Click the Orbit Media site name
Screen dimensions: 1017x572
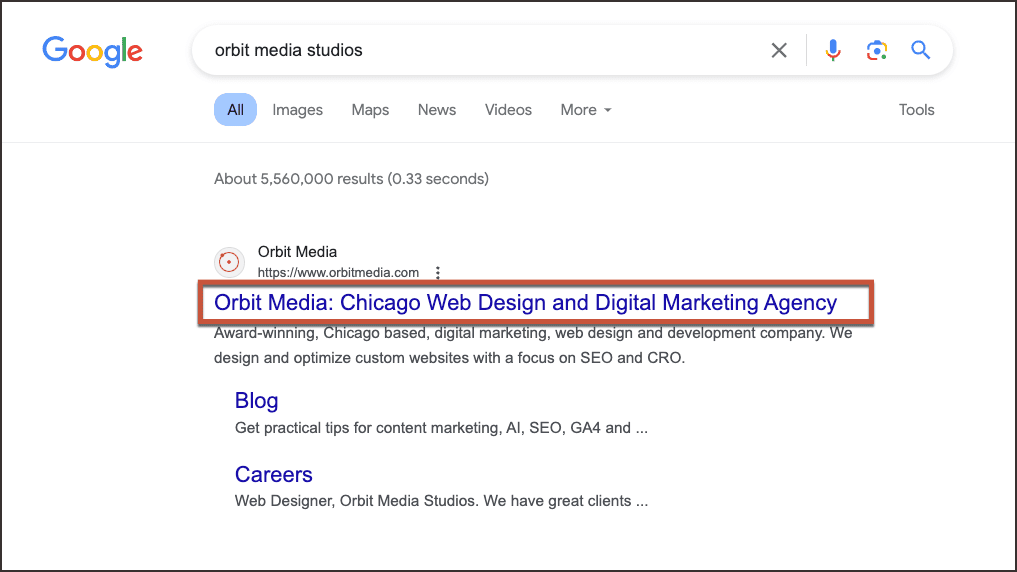click(297, 252)
